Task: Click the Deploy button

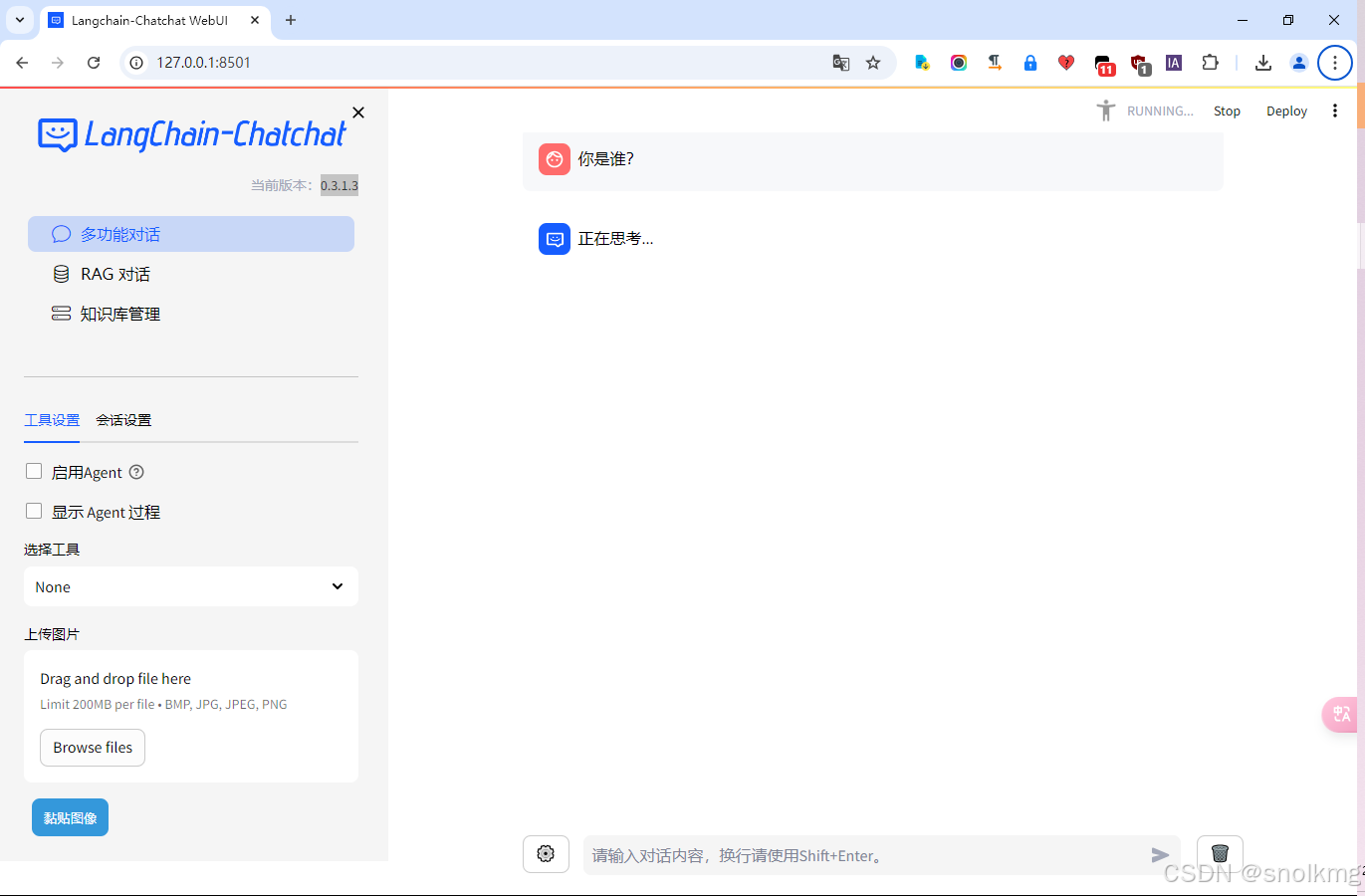Action: (1285, 111)
